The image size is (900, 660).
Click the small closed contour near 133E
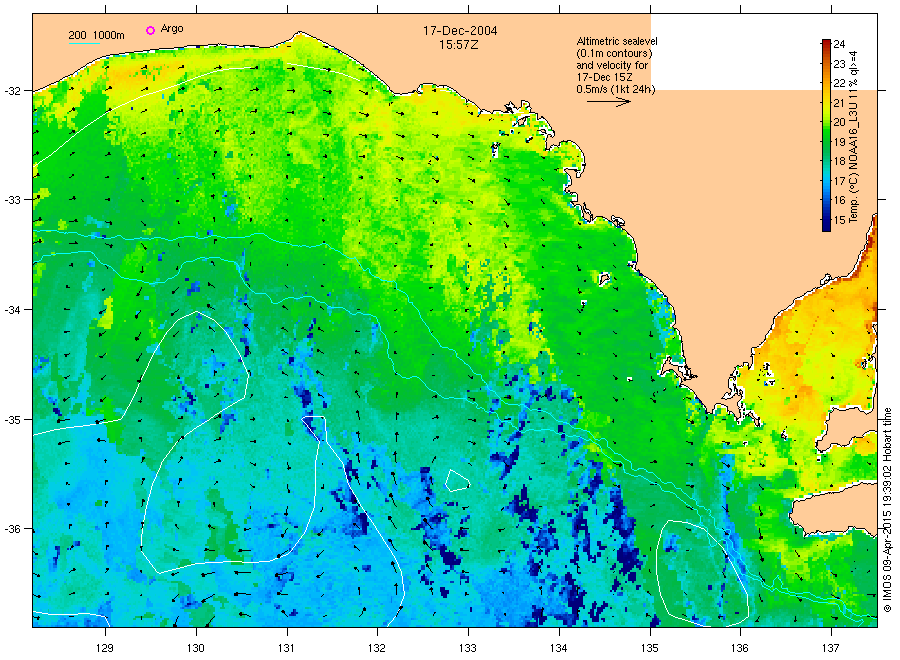(x=457, y=481)
